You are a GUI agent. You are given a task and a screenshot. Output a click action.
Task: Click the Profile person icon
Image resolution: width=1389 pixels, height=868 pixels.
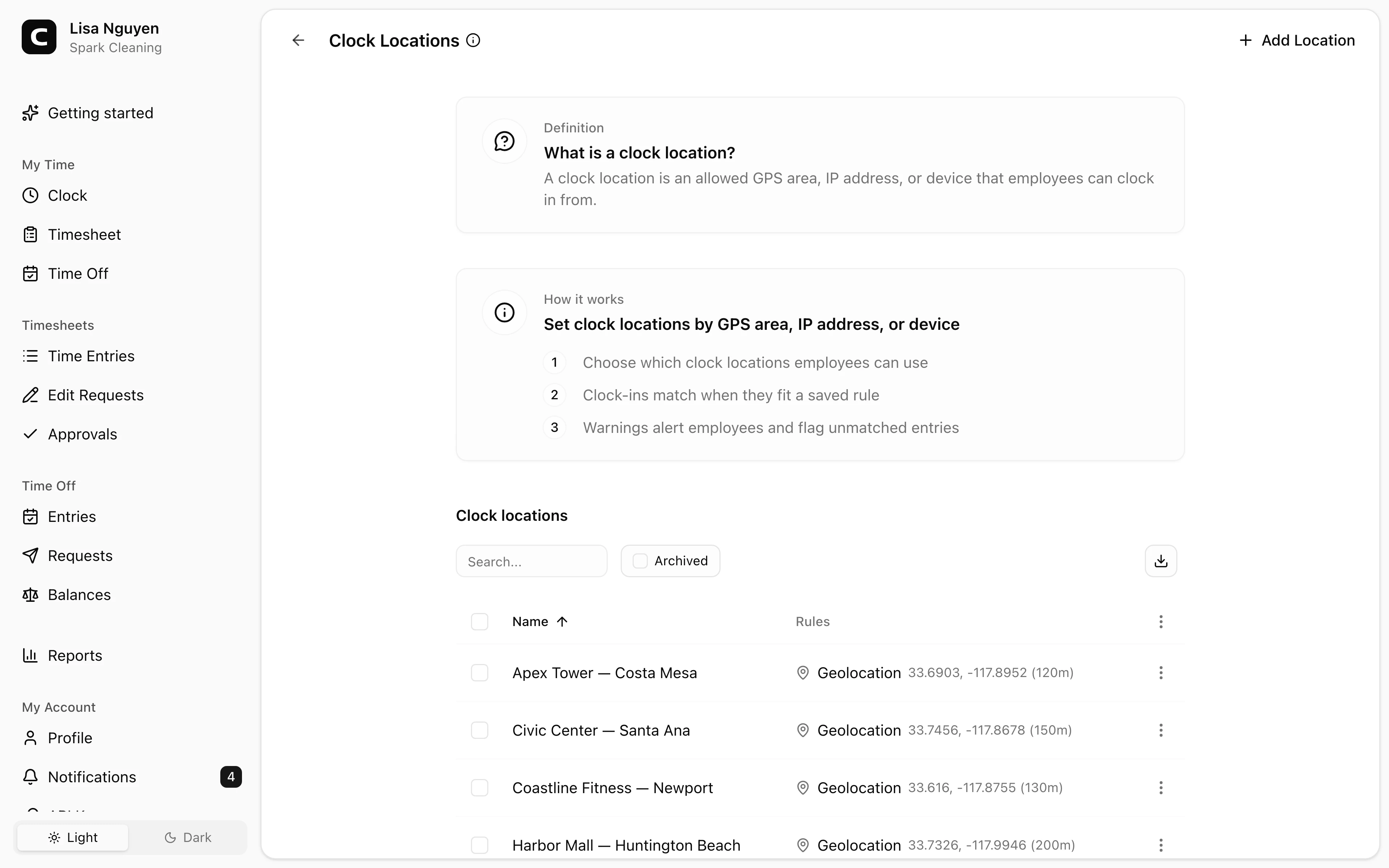30,738
